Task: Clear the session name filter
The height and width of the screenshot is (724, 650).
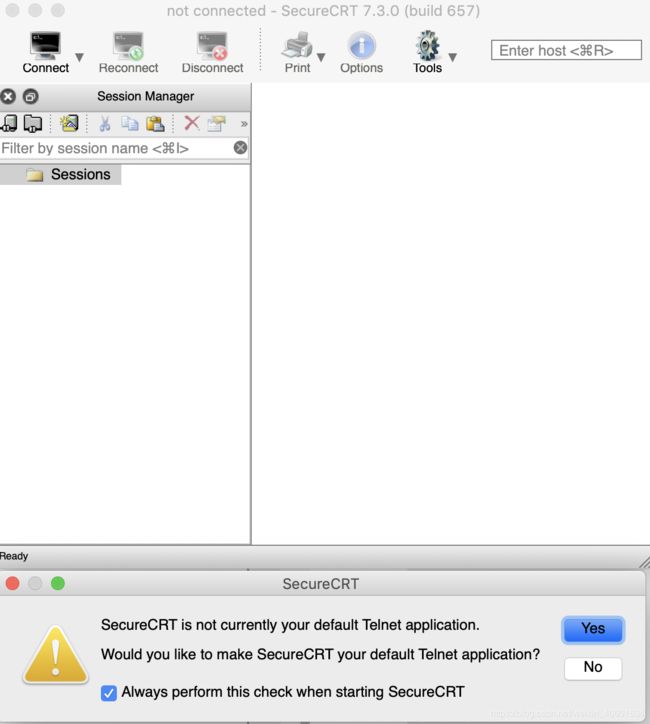Action: [240, 148]
